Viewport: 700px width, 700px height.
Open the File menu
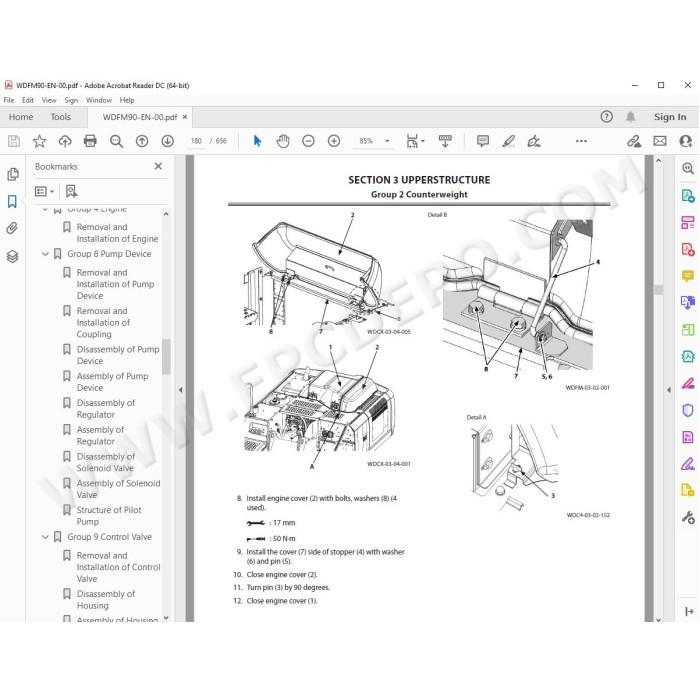coord(8,100)
